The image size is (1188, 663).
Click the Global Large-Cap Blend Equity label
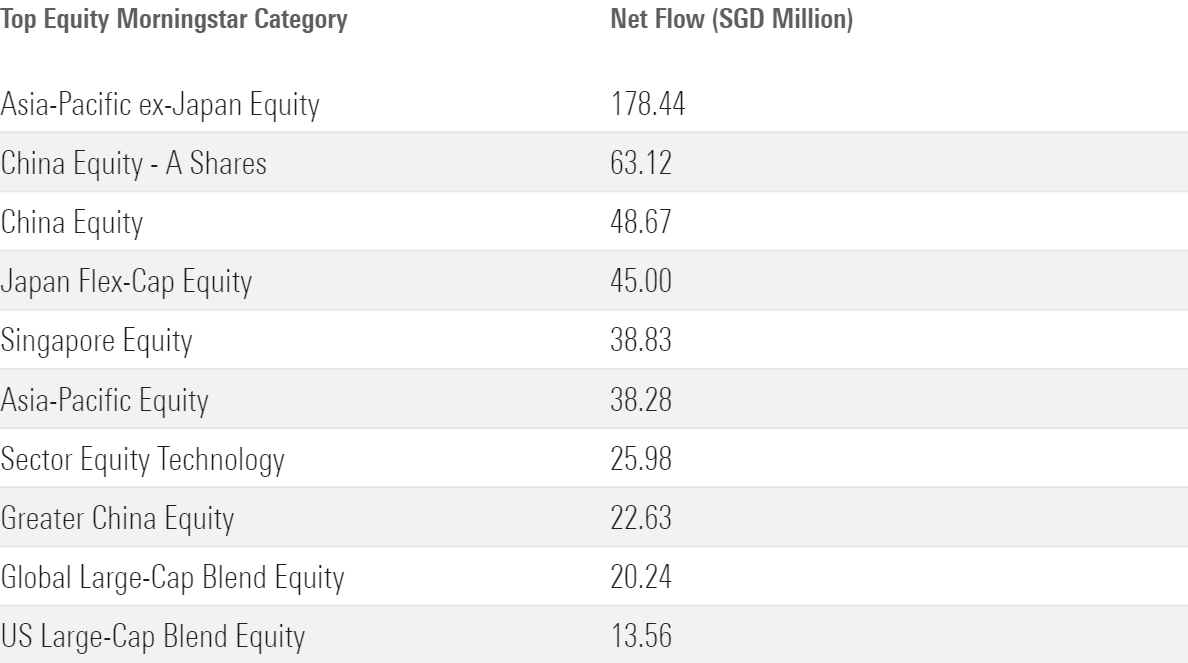click(172, 579)
